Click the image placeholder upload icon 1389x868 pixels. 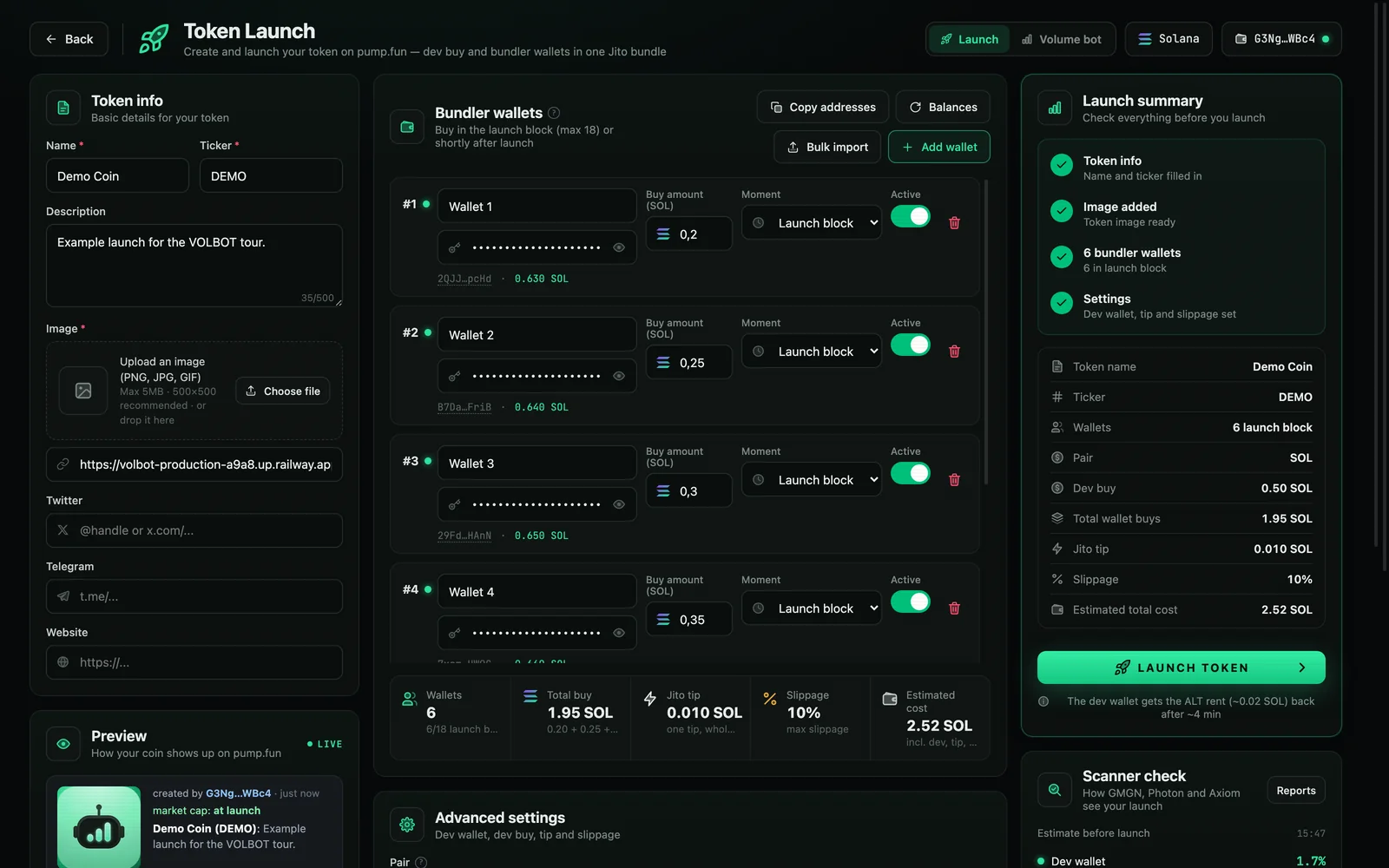(83, 391)
